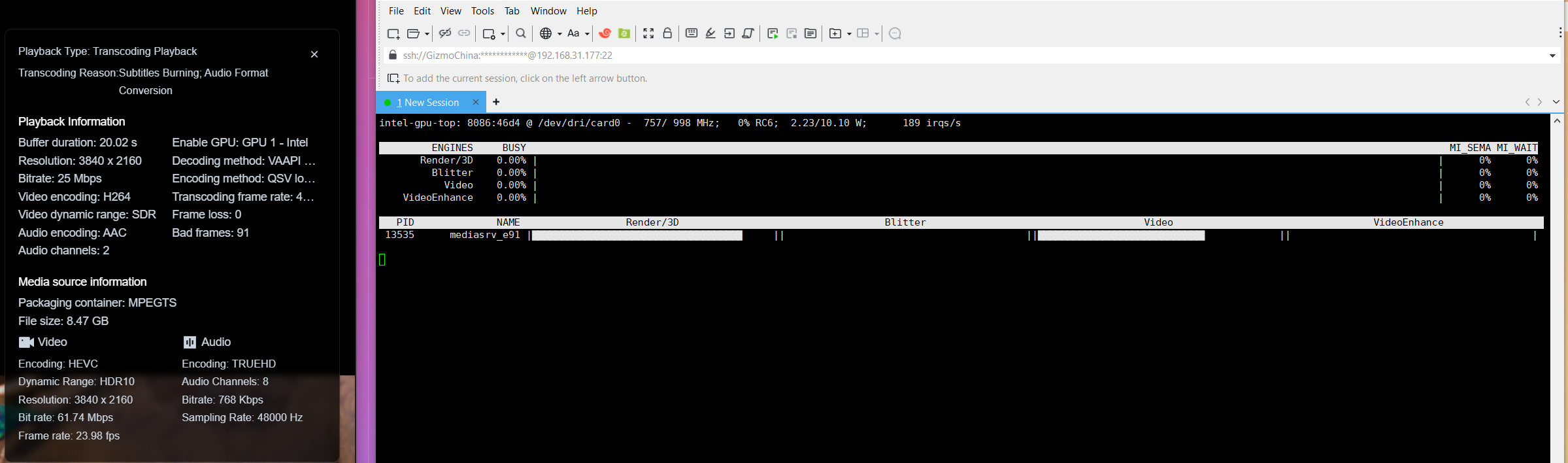Click the highlighter pen toolbar icon
Screen dimensions: 1568x463
point(710,33)
